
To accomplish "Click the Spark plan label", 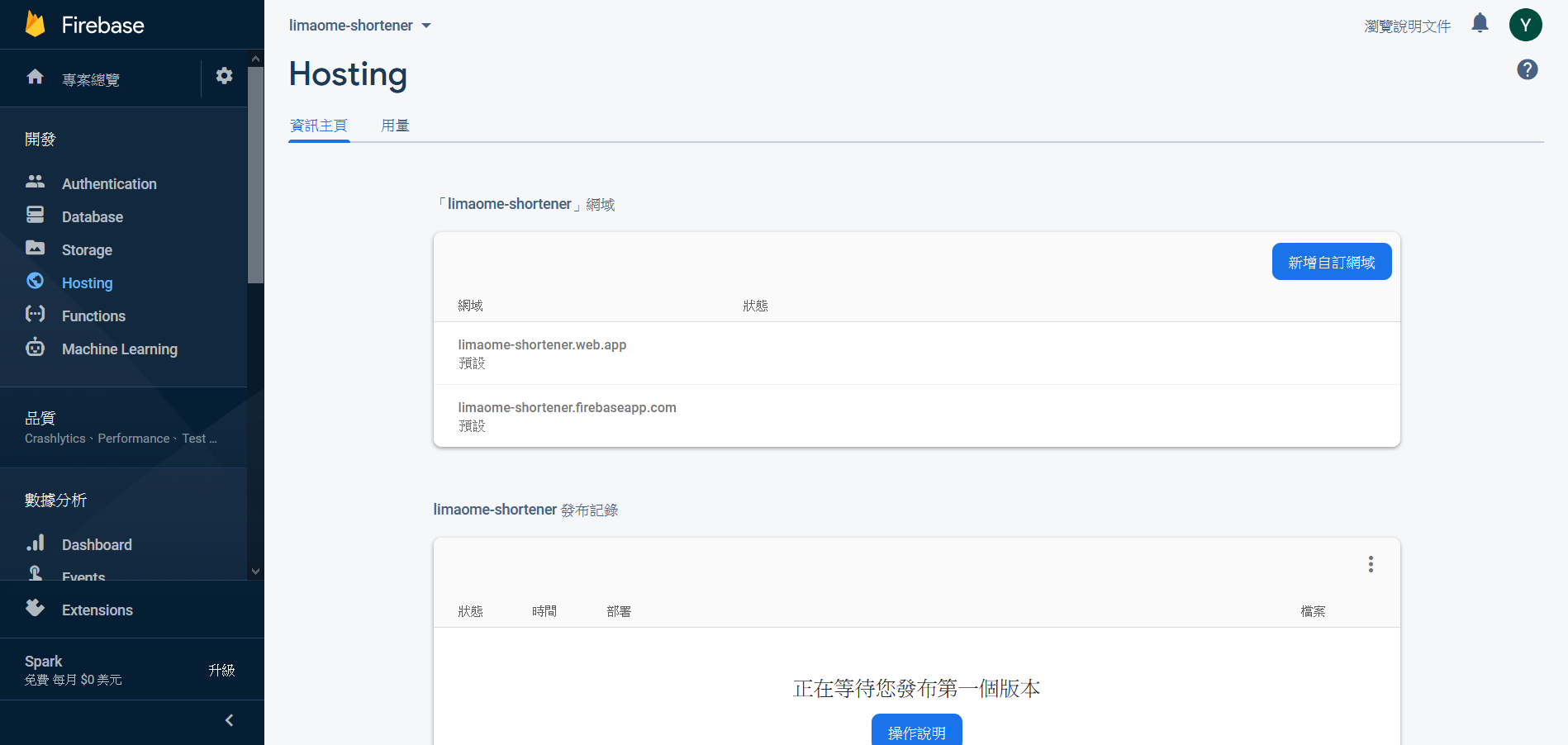I will point(43,661).
